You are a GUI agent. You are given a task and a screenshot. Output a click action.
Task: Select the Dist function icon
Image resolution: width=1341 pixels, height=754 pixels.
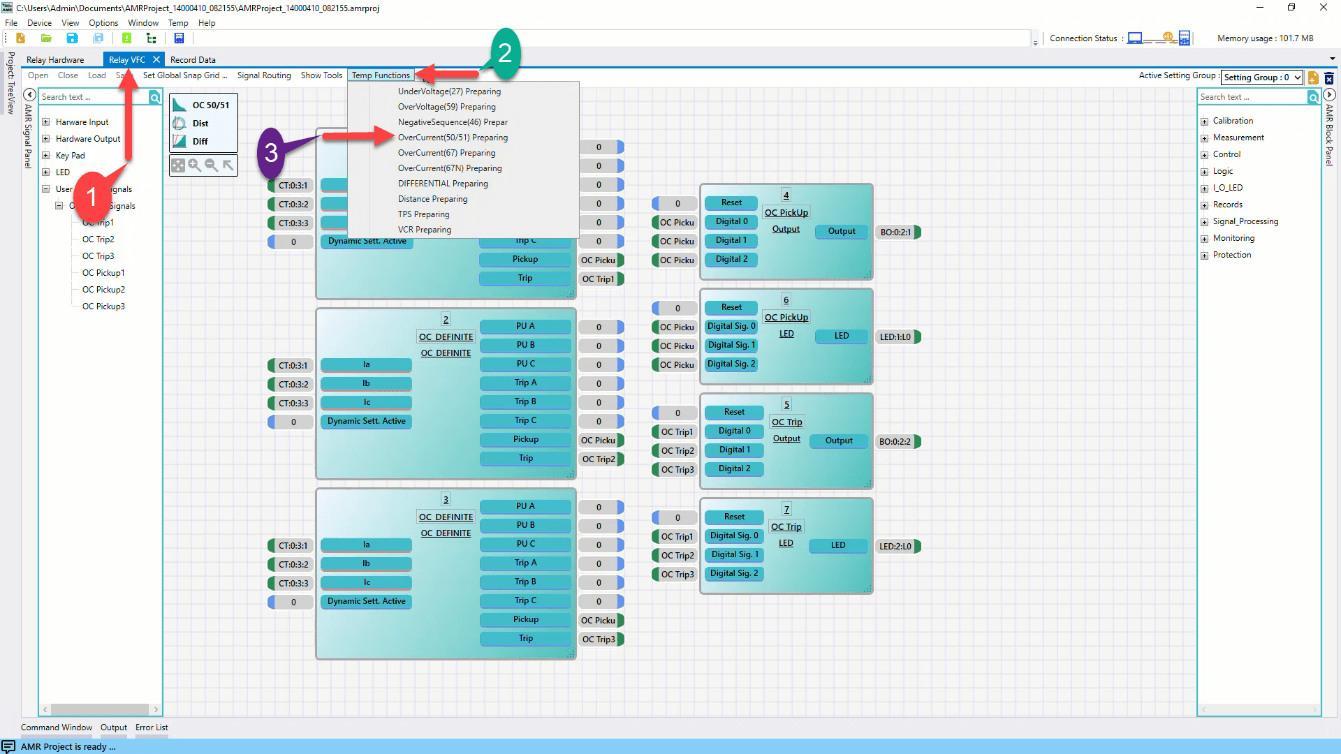(x=181, y=123)
